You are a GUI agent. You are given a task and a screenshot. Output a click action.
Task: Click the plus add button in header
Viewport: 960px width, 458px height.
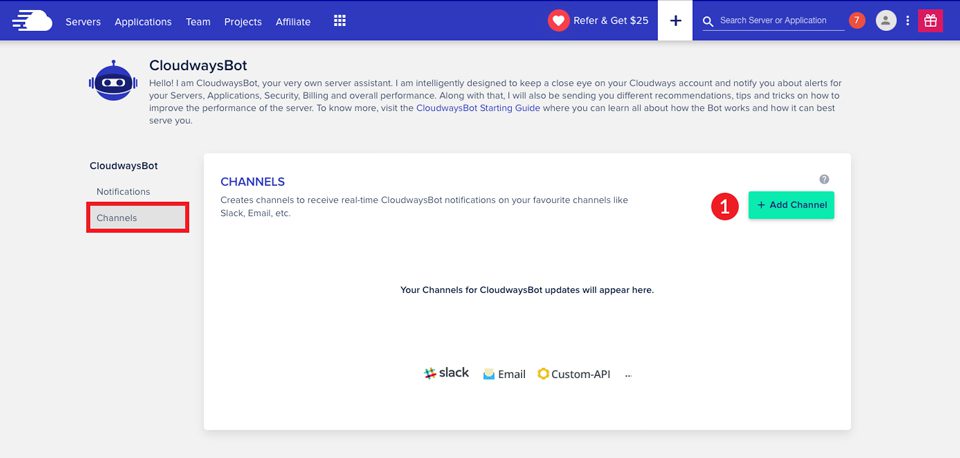point(675,21)
